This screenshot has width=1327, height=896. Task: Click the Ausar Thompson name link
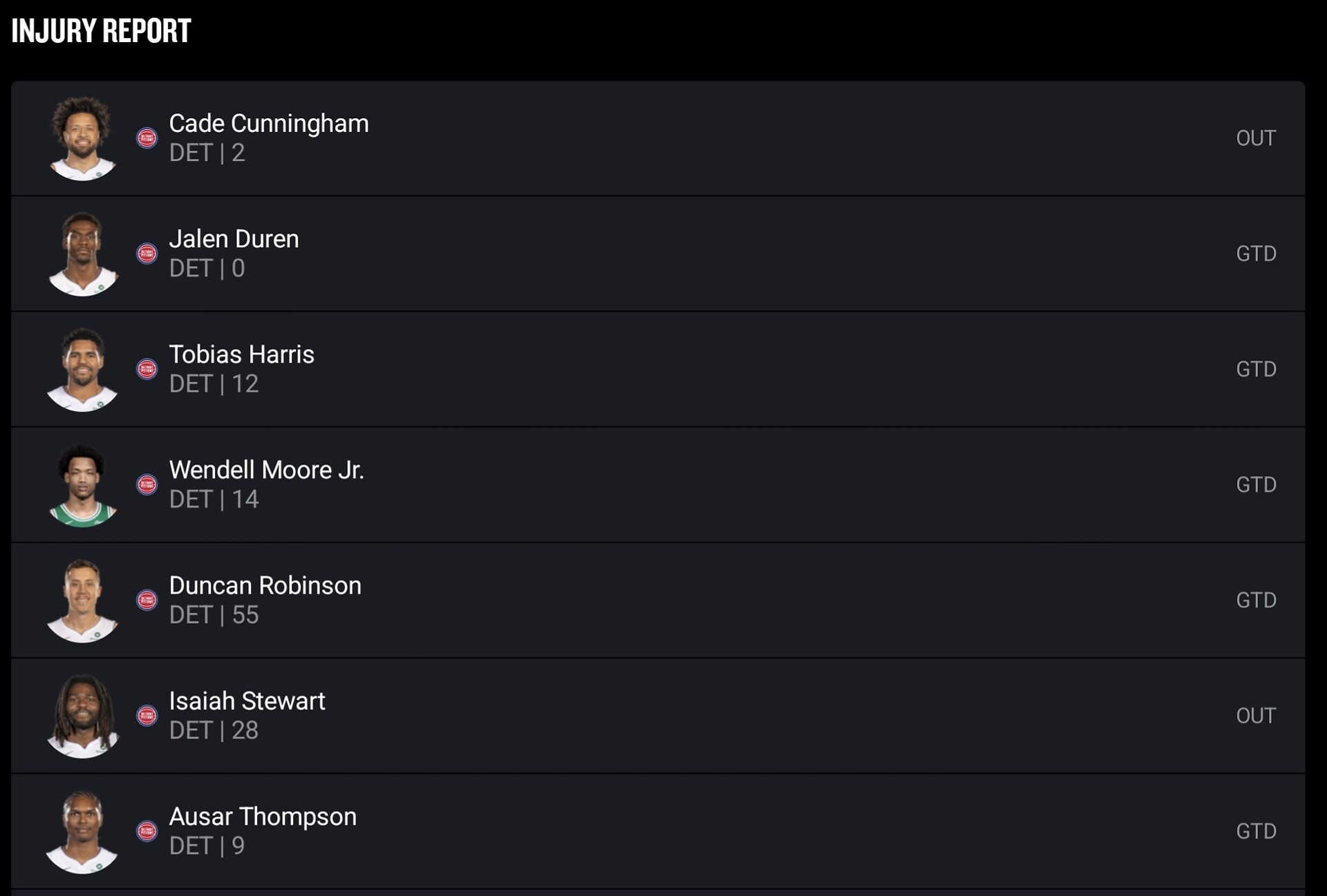click(x=263, y=817)
